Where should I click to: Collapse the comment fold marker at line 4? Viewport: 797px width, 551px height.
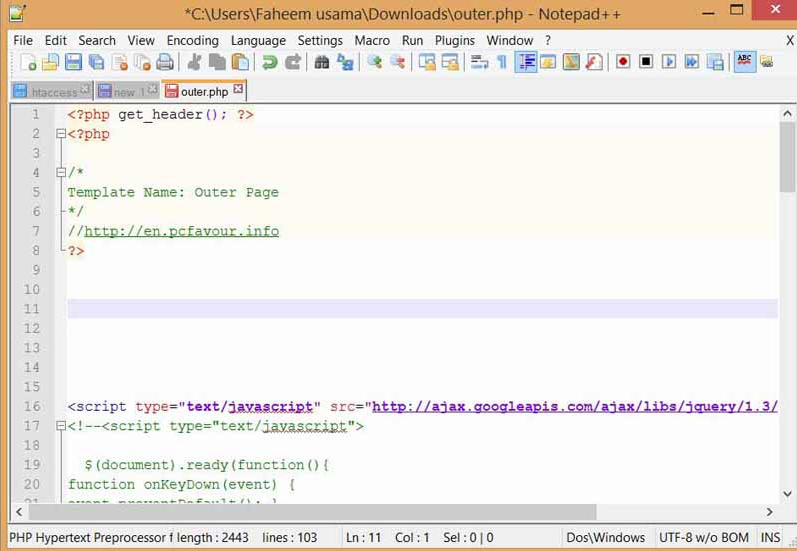60,172
